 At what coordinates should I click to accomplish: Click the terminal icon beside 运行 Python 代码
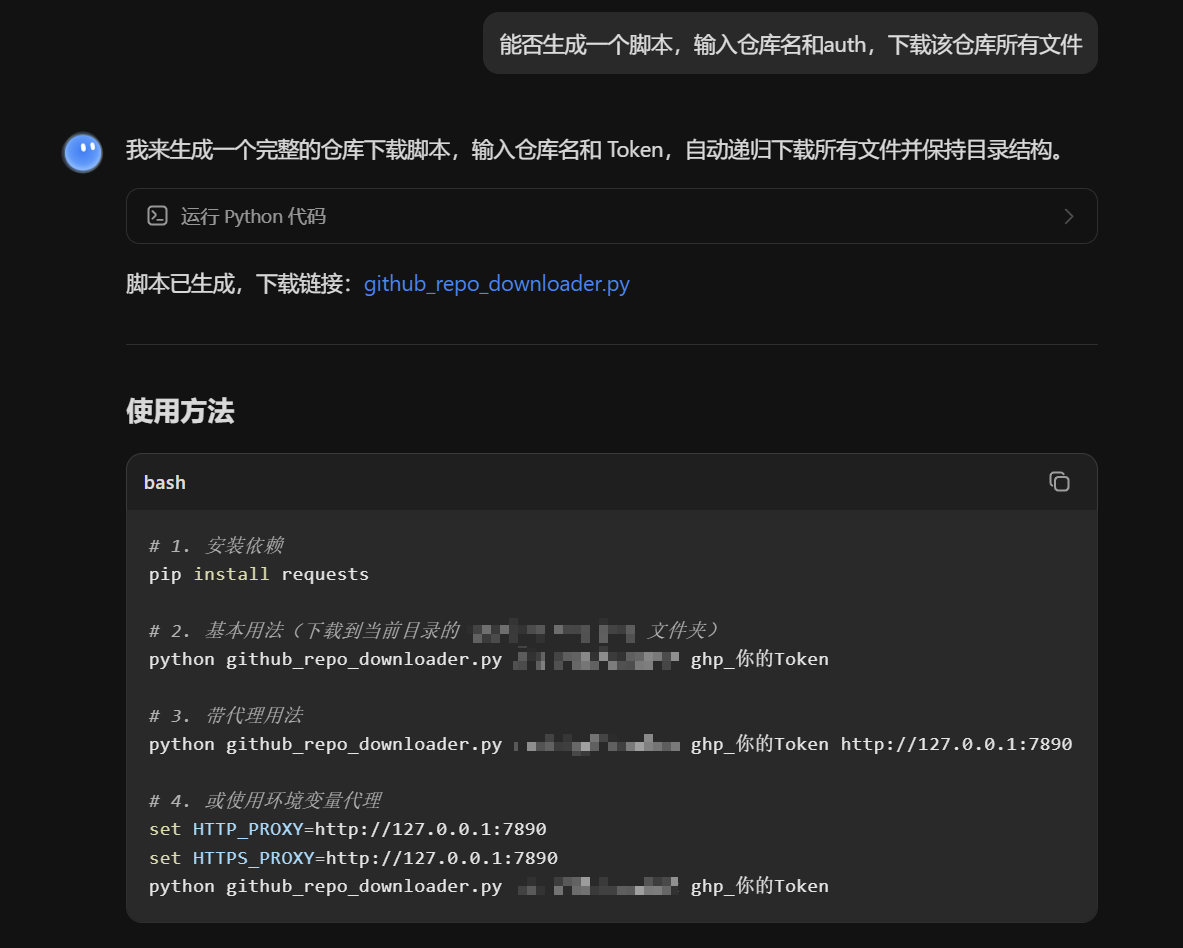pyautogui.click(x=157, y=216)
